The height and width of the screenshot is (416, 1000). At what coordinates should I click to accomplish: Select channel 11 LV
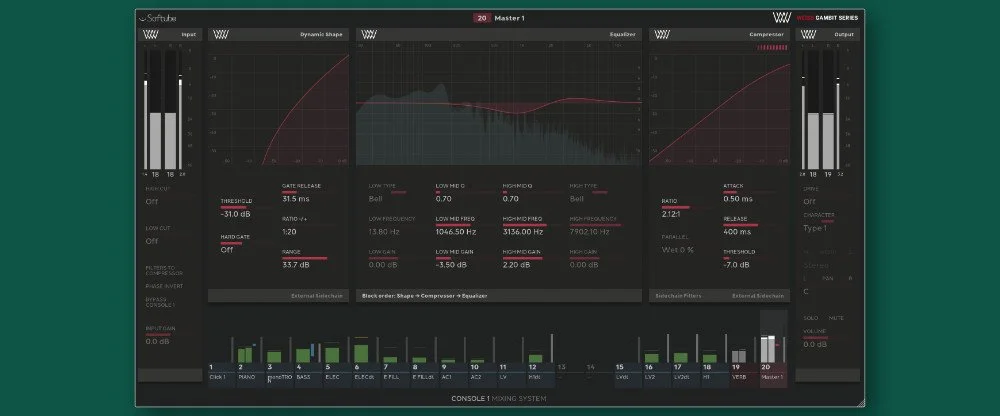(x=511, y=376)
